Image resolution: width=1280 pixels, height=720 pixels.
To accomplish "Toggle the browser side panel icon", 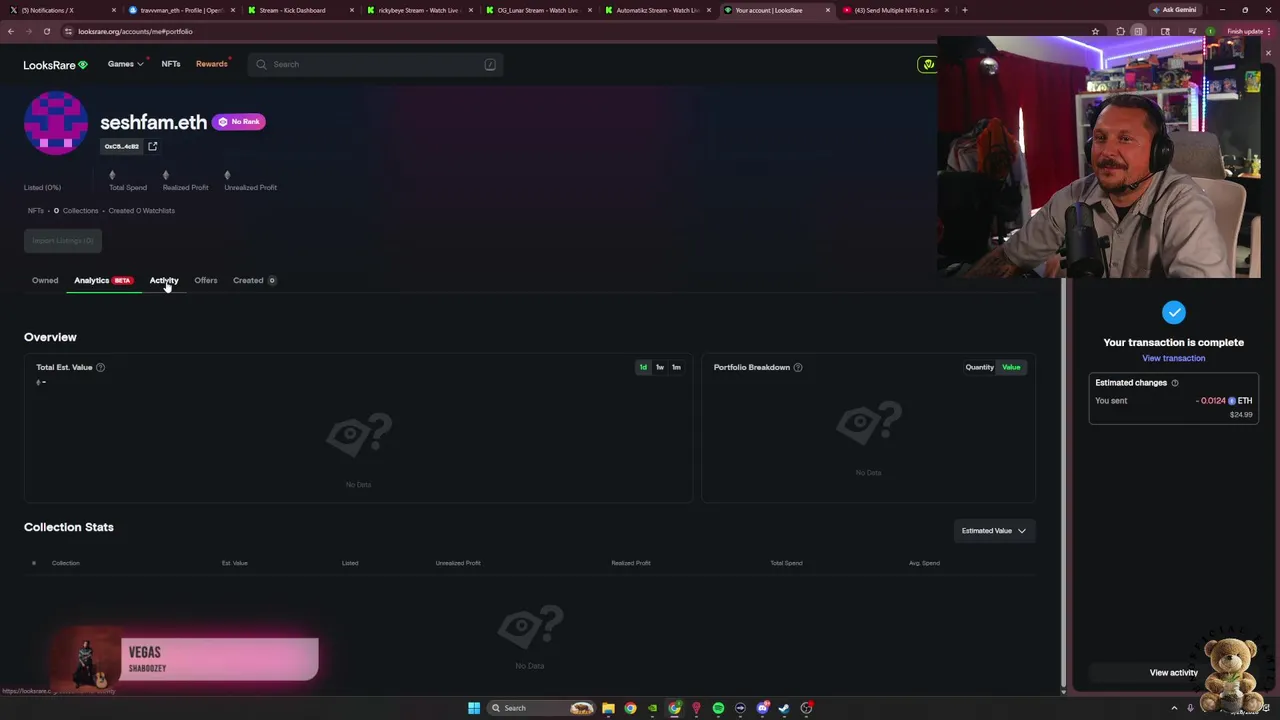I will tap(1138, 31).
